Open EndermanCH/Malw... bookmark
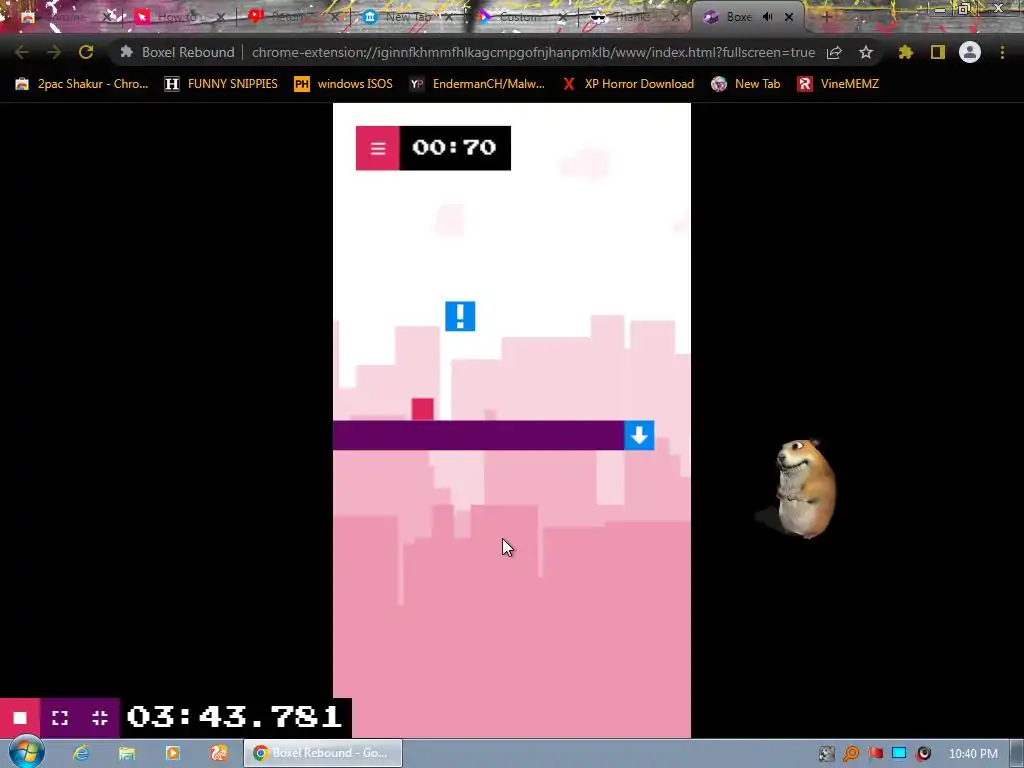The height and width of the screenshot is (768, 1024). click(477, 84)
